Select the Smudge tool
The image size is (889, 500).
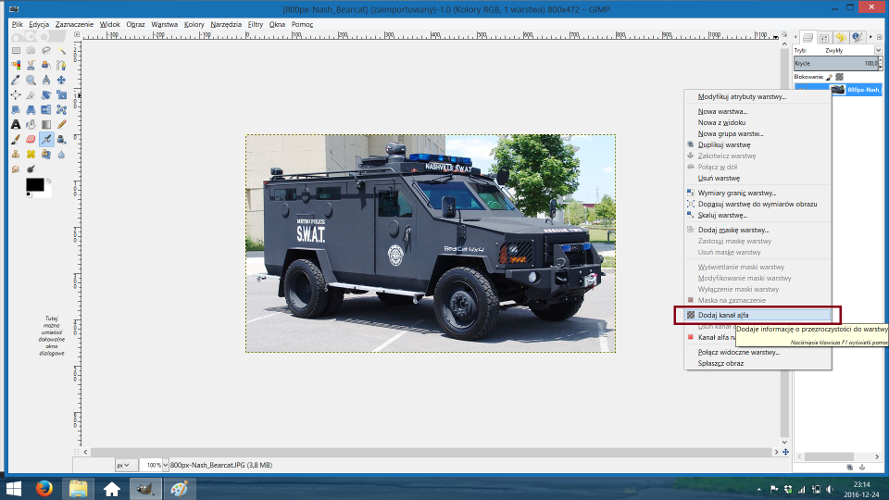16,169
